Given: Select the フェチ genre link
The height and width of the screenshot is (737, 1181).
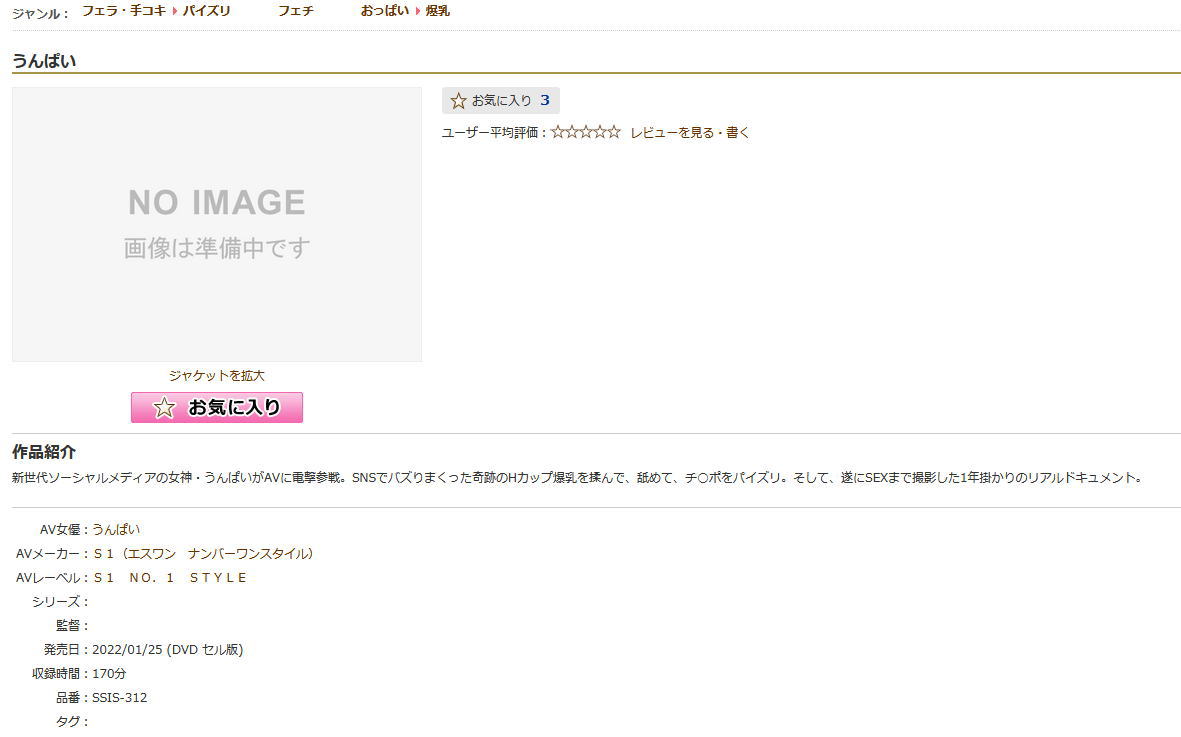Looking at the screenshot, I should (x=295, y=11).
